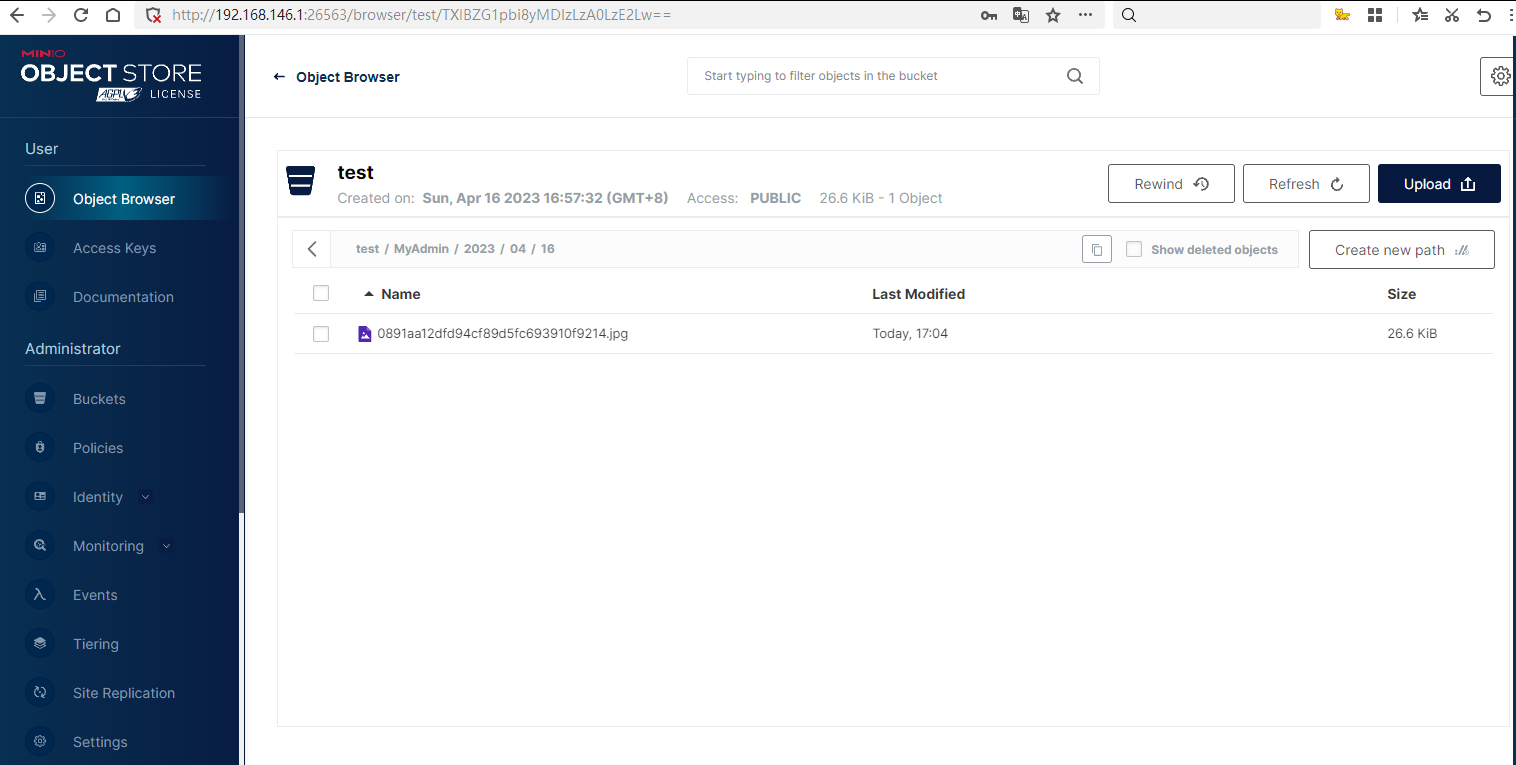
Task: Go back via Object Browser header link
Action: coord(337,77)
